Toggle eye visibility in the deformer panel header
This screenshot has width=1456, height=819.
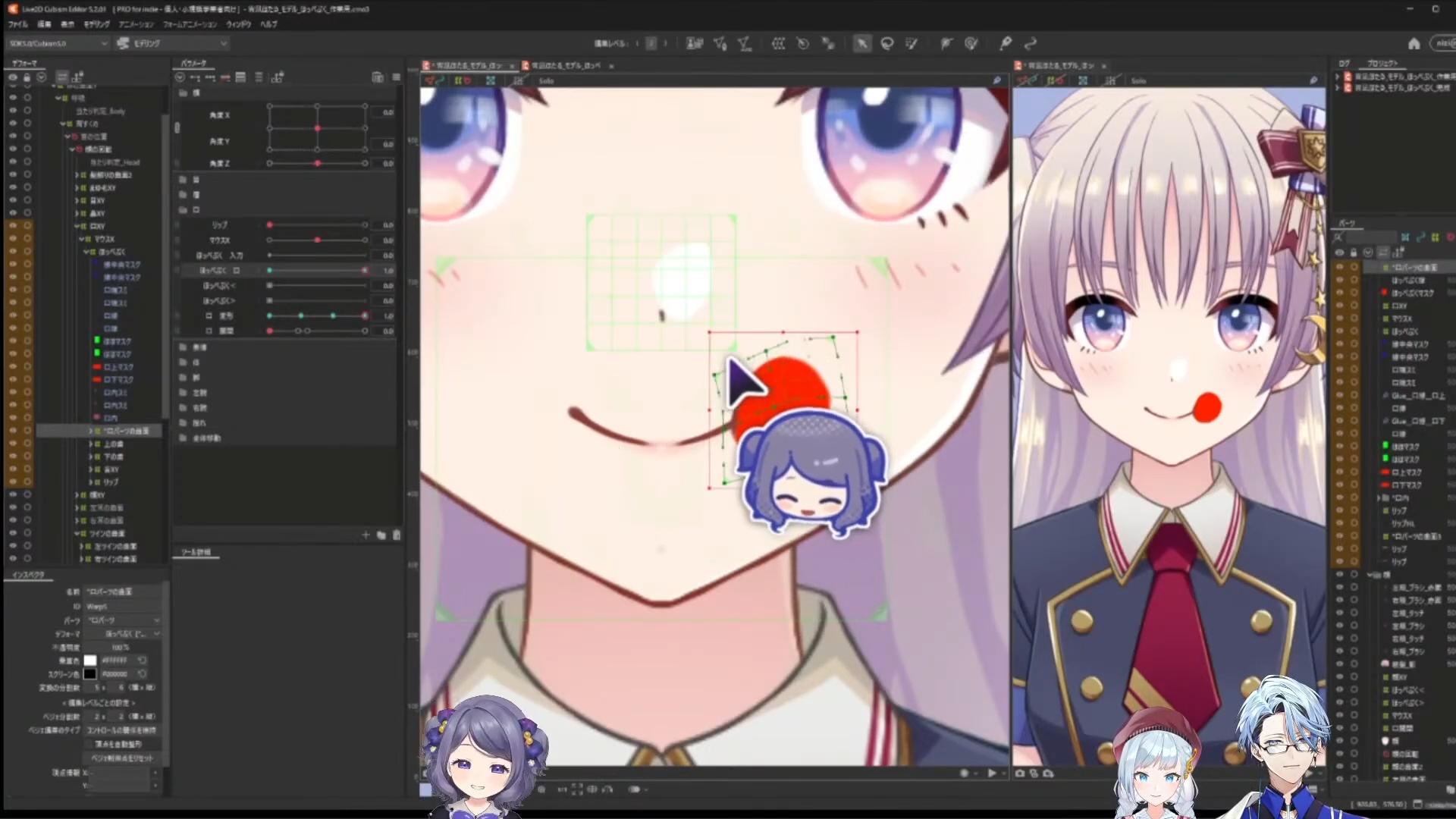coord(13,77)
